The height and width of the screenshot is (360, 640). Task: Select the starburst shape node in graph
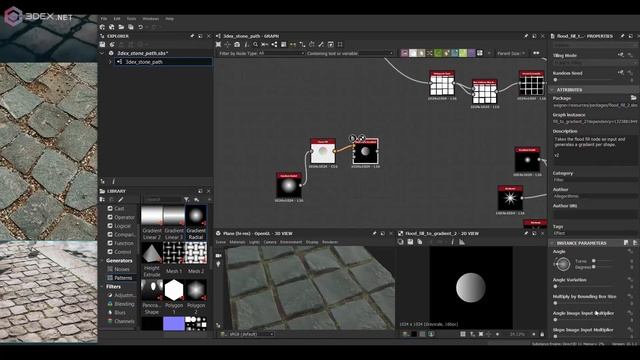tap(510, 198)
